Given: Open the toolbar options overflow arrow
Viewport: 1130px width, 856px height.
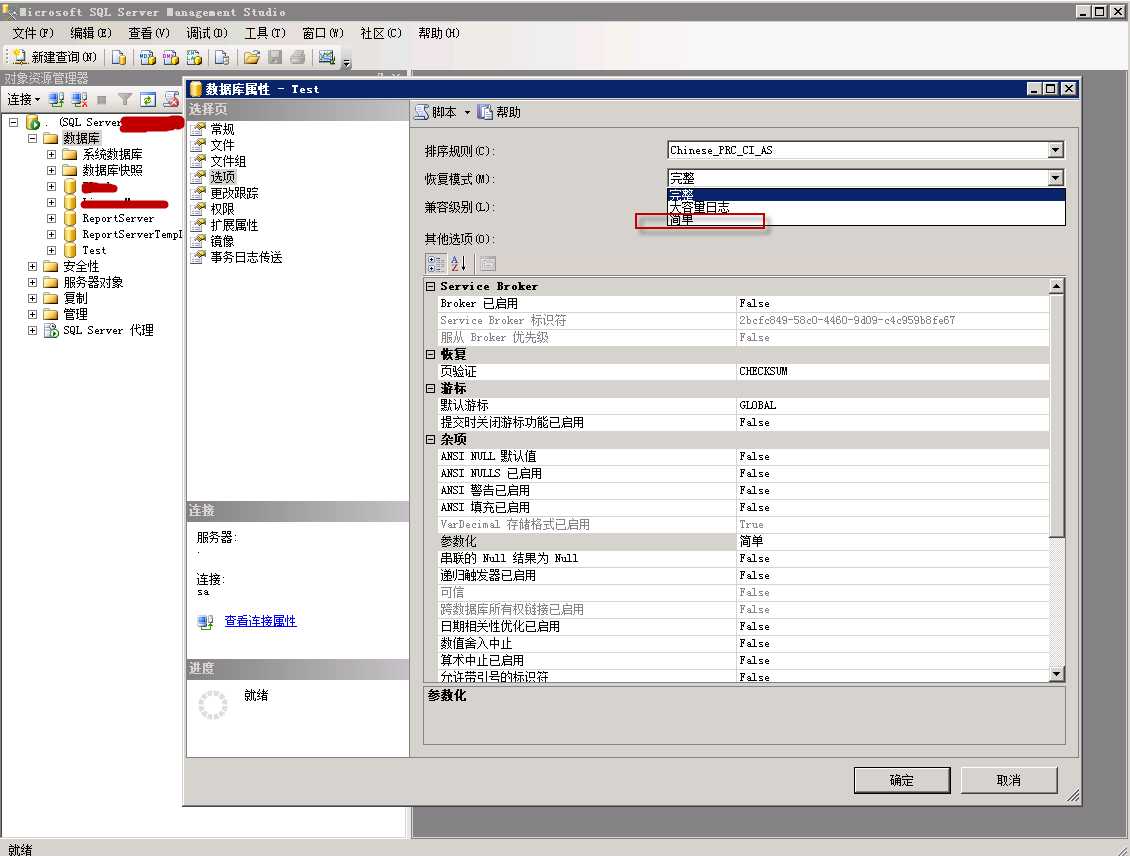Looking at the screenshot, I should point(347,63).
